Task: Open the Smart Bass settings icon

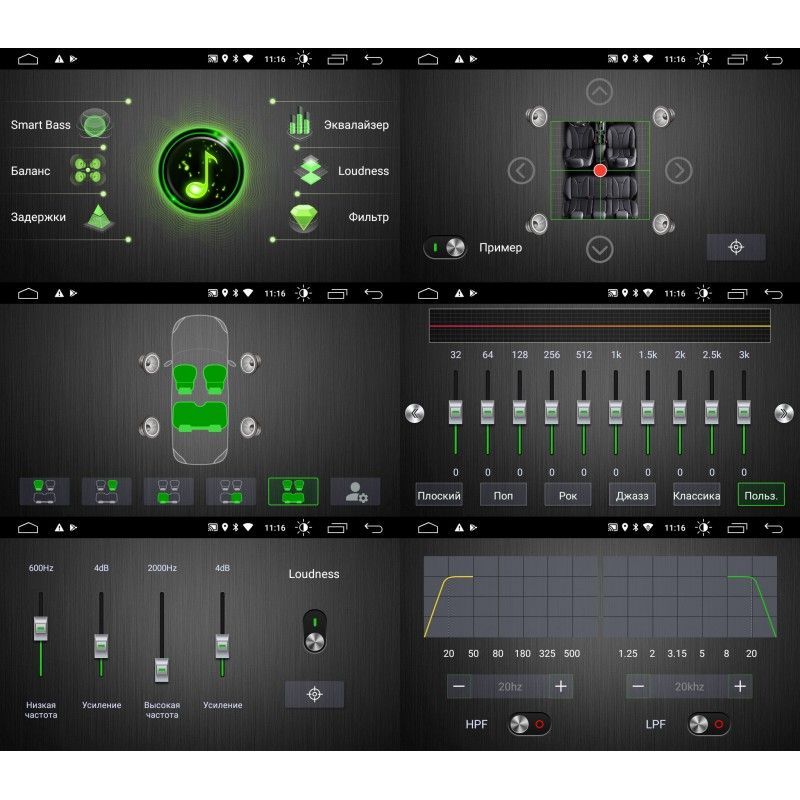Action: coord(94,125)
